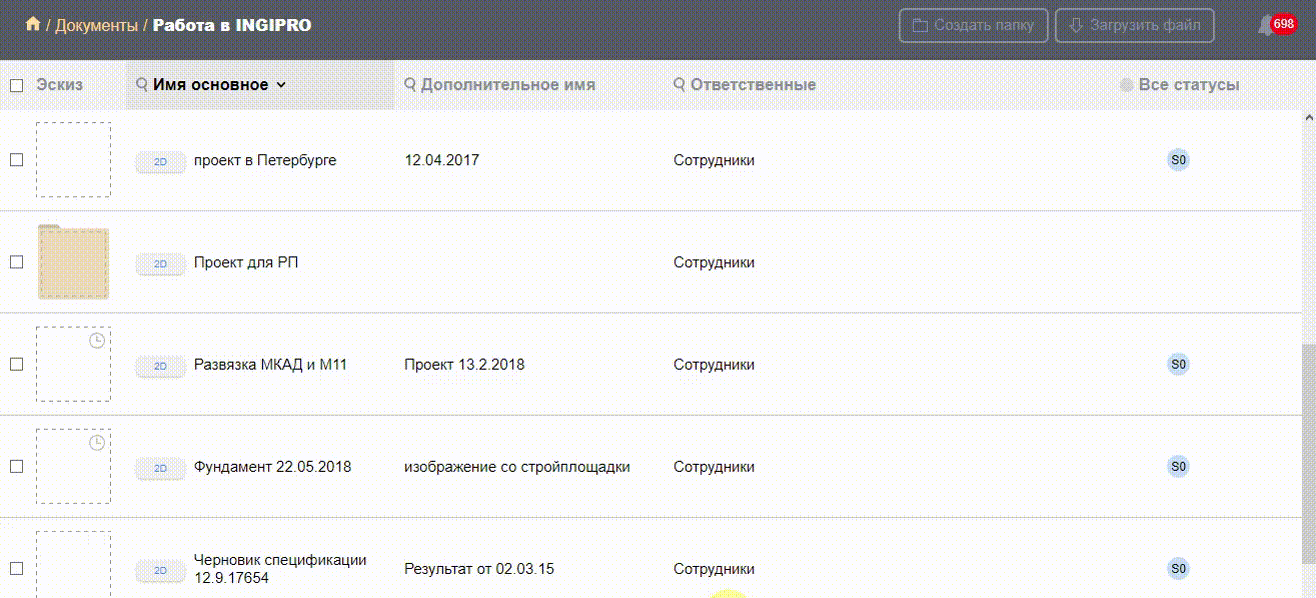Click the Эскиз column header
The width and height of the screenshot is (1316, 598).
tap(60, 85)
